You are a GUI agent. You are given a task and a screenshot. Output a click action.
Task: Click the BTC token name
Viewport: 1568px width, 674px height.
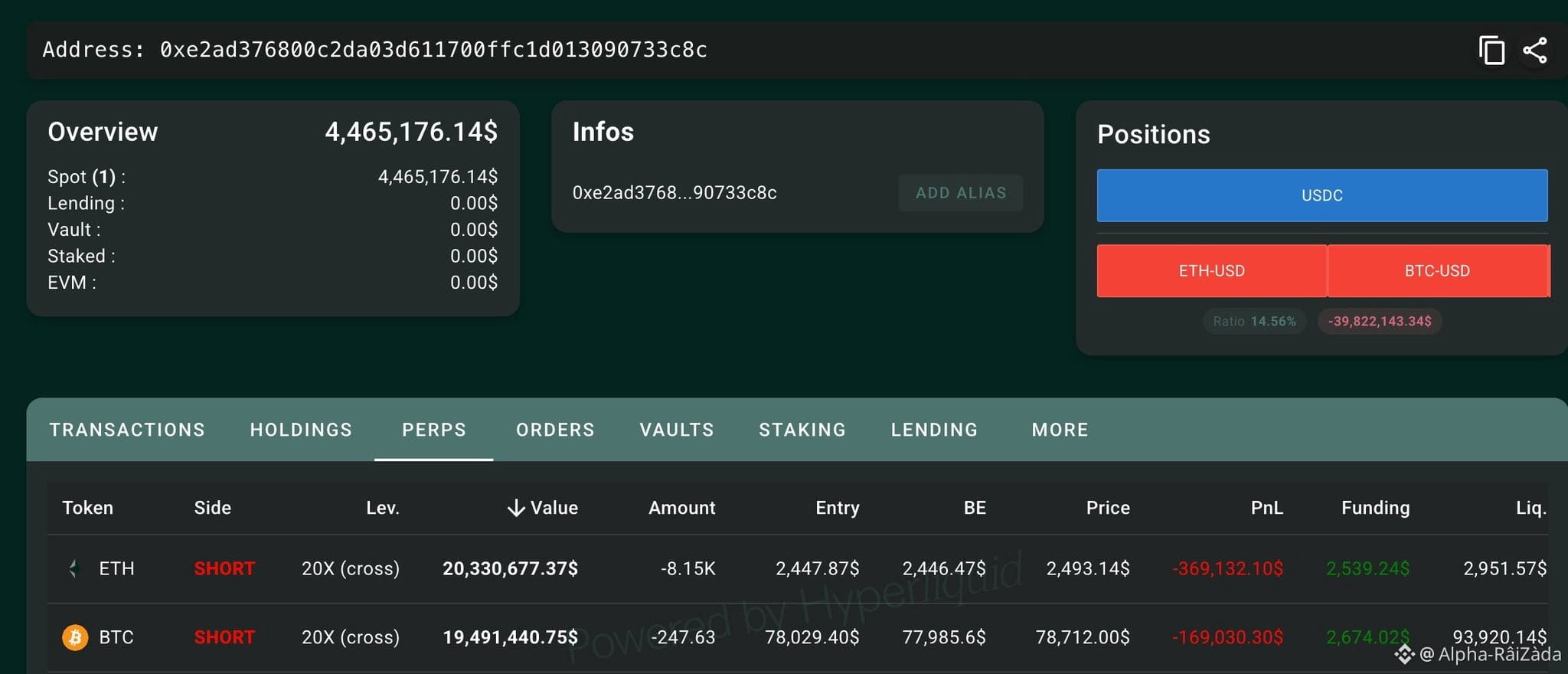[116, 637]
